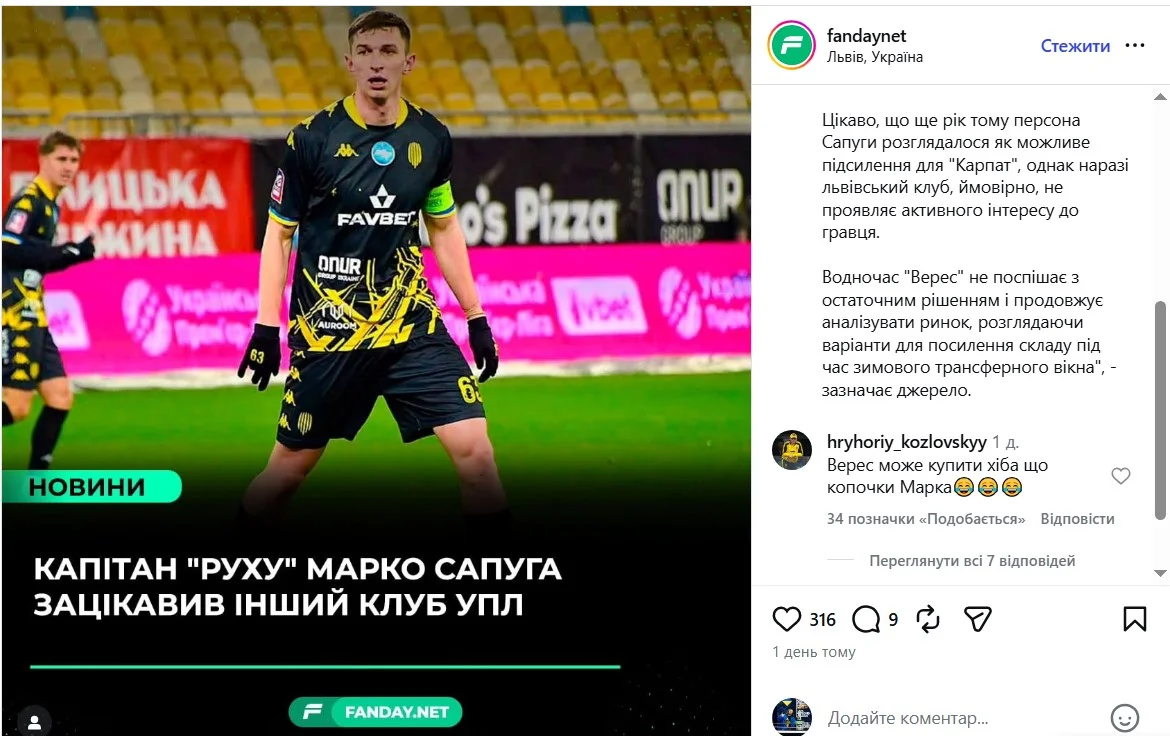Image resolution: width=1170 pixels, height=736 pixels.
Task: Like hryhoriy_kozlovskyy's comment
Action: 1121,475
